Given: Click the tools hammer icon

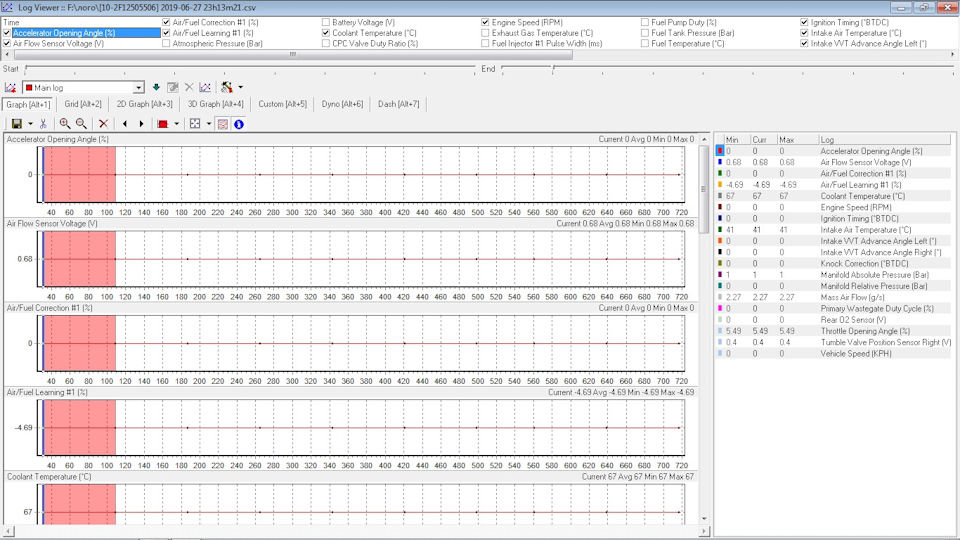Looking at the screenshot, I should pyautogui.click(x=227, y=88).
